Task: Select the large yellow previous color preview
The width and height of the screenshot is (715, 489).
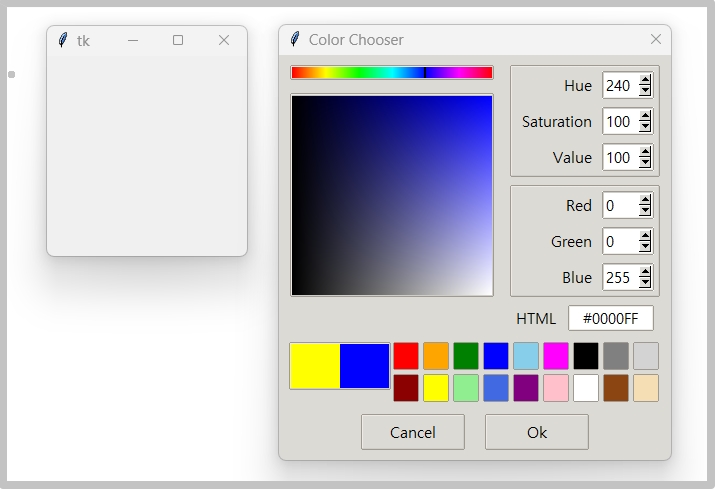Action: click(x=315, y=366)
